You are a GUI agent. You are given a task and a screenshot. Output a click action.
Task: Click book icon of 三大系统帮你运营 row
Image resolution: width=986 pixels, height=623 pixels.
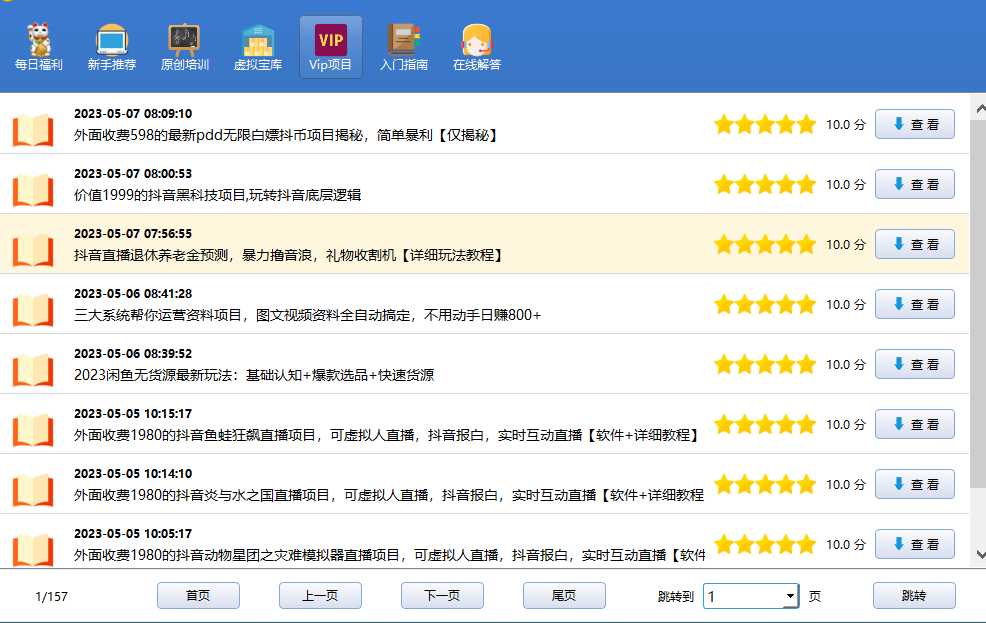(33, 310)
